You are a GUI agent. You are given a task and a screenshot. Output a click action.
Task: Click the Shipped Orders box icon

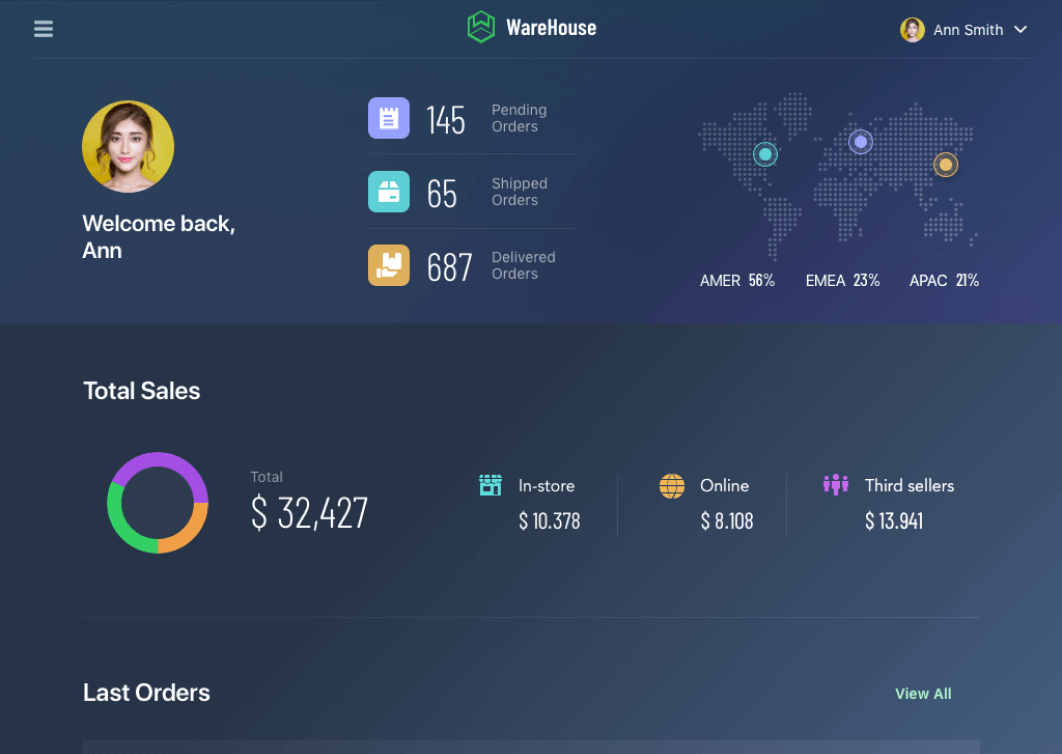click(x=389, y=192)
